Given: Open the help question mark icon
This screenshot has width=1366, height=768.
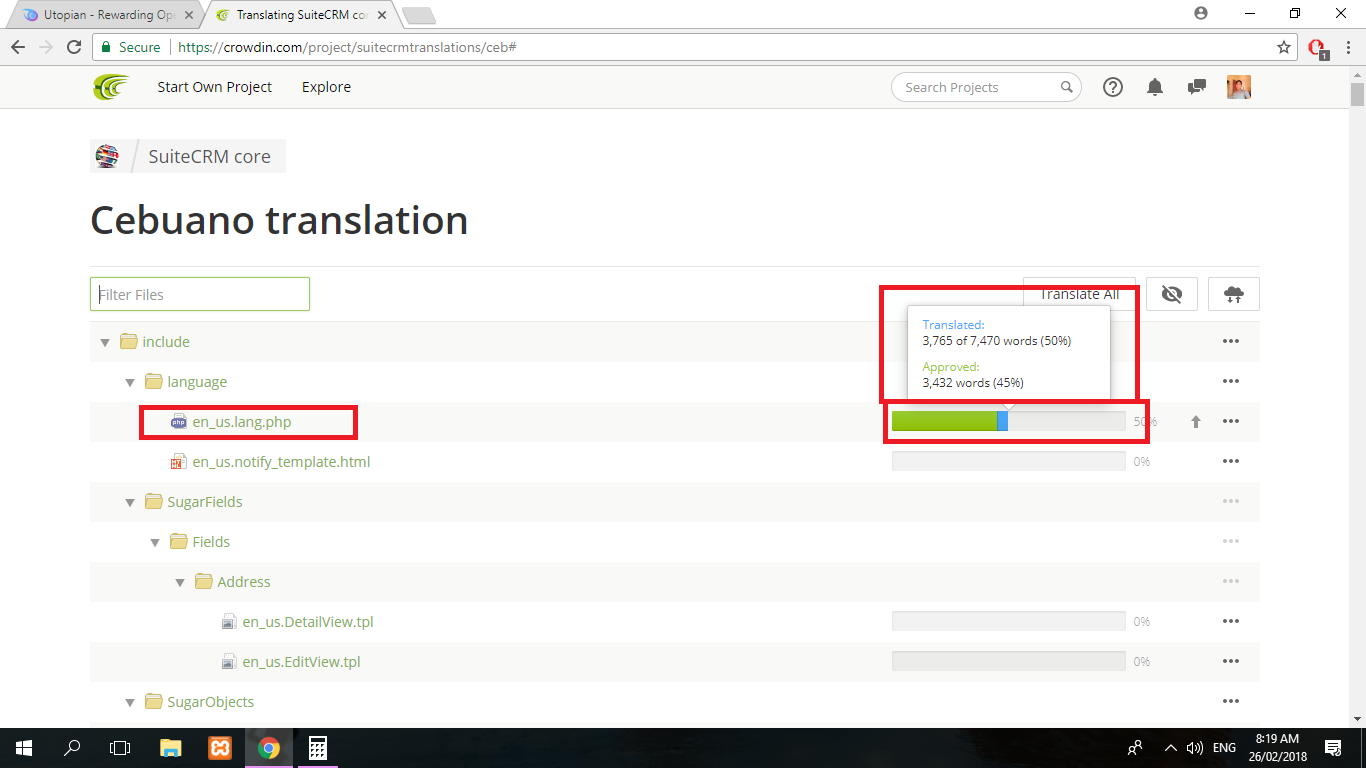Looking at the screenshot, I should point(1113,87).
